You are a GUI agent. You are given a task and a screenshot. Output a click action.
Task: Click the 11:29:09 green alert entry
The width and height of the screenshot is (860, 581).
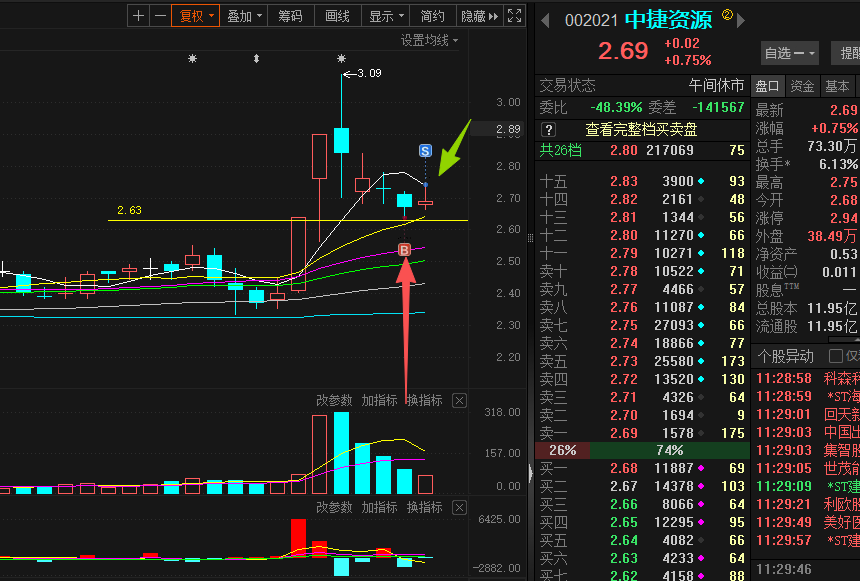coord(807,486)
